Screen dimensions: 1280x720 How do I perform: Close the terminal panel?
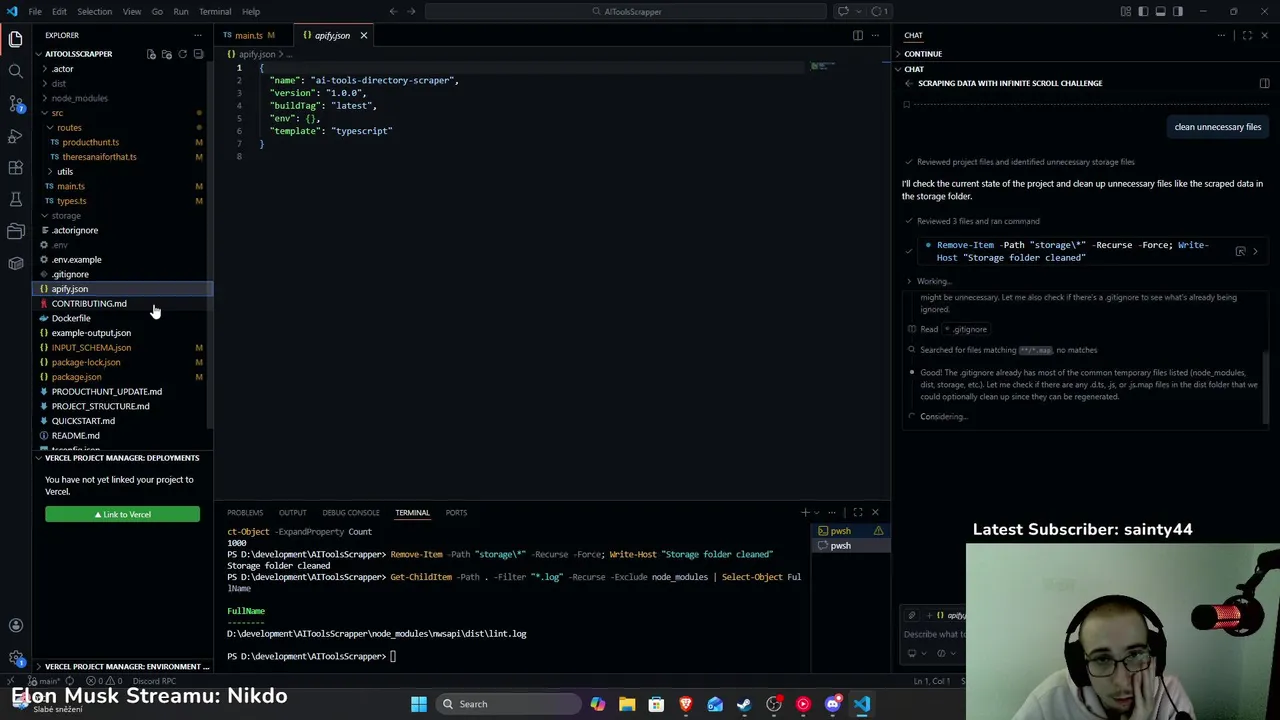[875, 512]
